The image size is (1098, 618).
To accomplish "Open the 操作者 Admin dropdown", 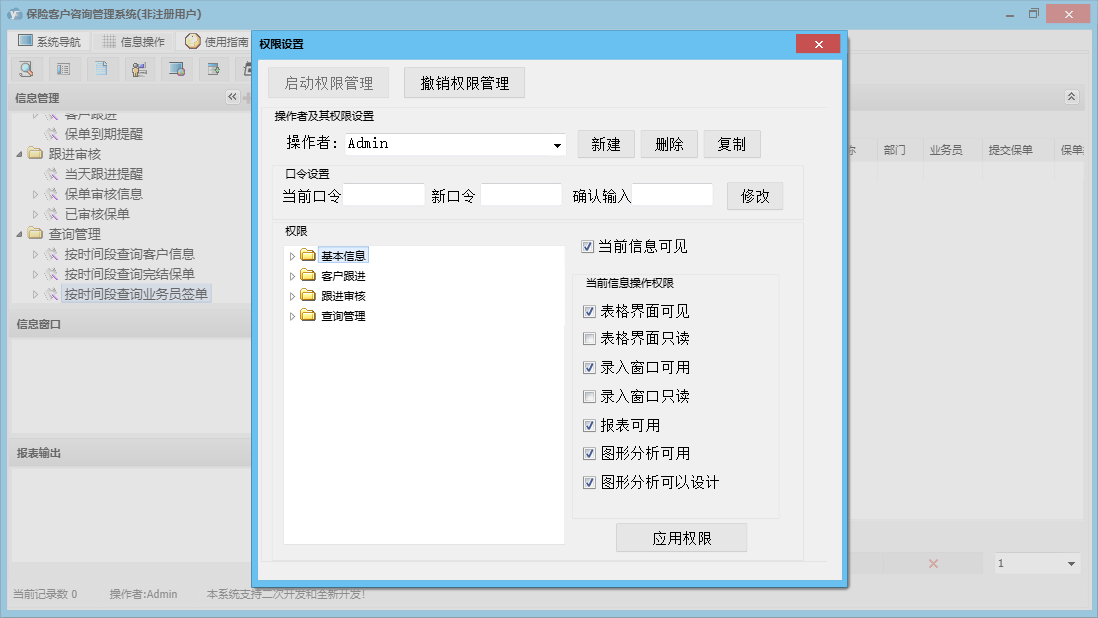I will (x=557, y=145).
